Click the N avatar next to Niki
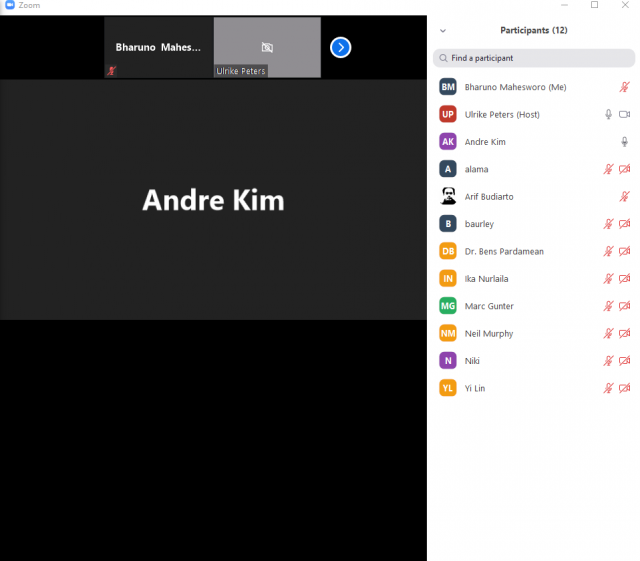The width and height of the screenshot is (640, 561). click(448, 361)
